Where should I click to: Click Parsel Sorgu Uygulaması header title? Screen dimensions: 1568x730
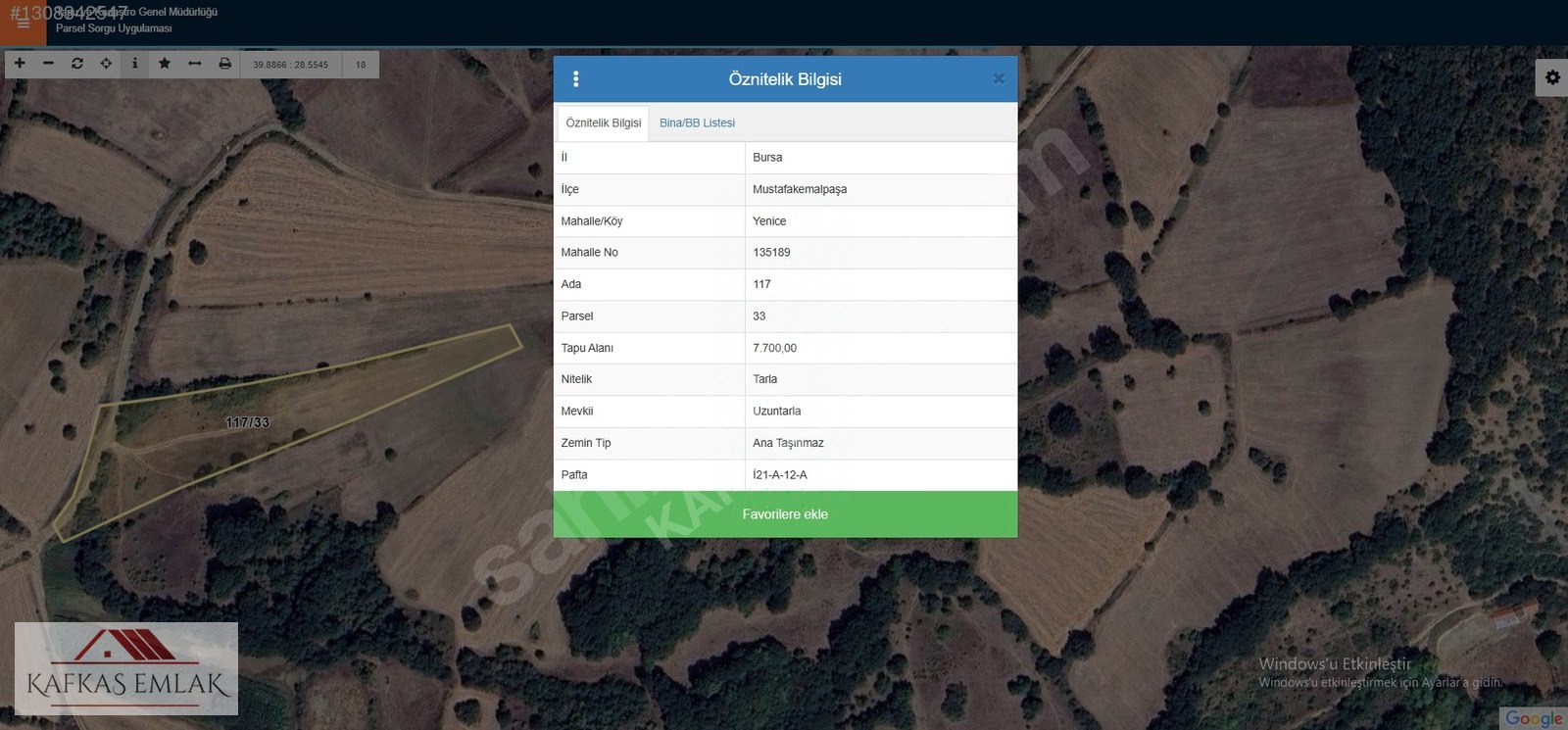click(x=114, y=28)
